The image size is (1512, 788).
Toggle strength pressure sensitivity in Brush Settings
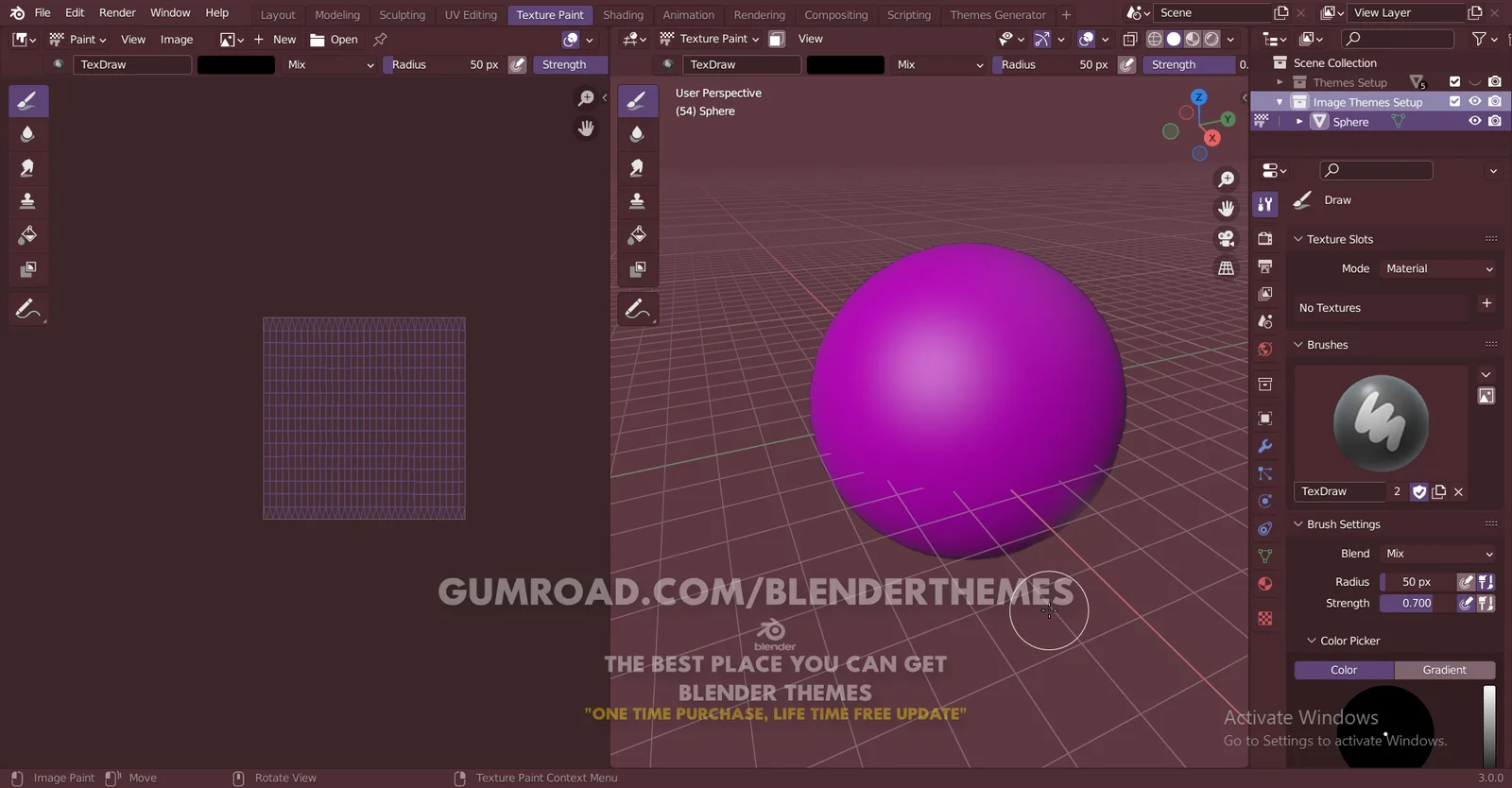1466,603
